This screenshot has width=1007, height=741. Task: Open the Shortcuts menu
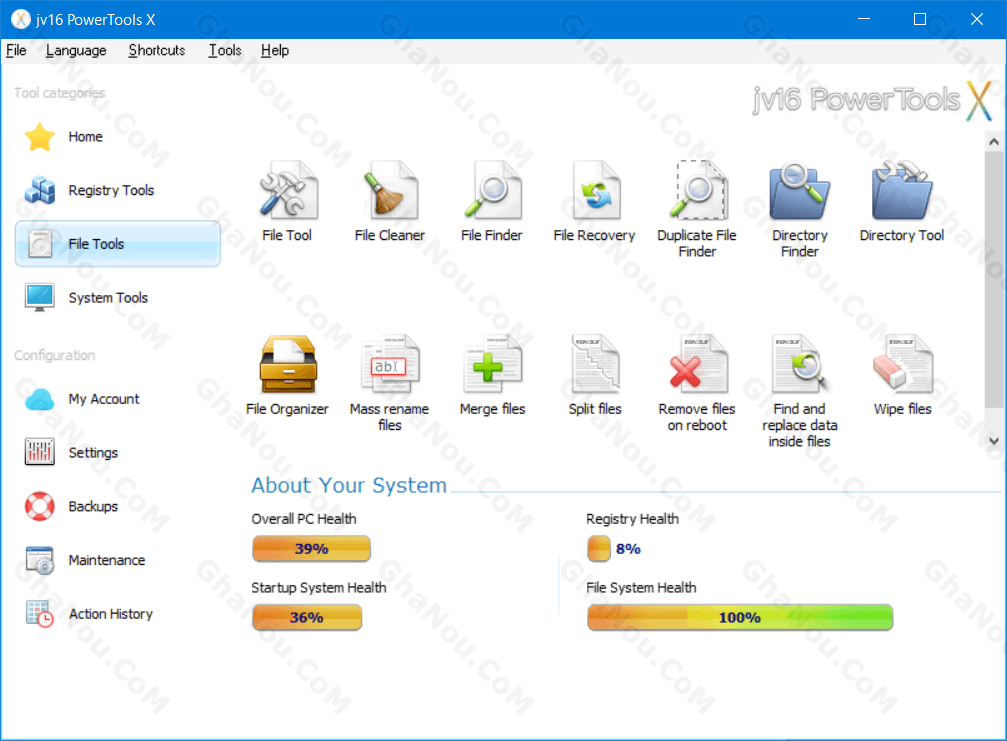(157, 50)
